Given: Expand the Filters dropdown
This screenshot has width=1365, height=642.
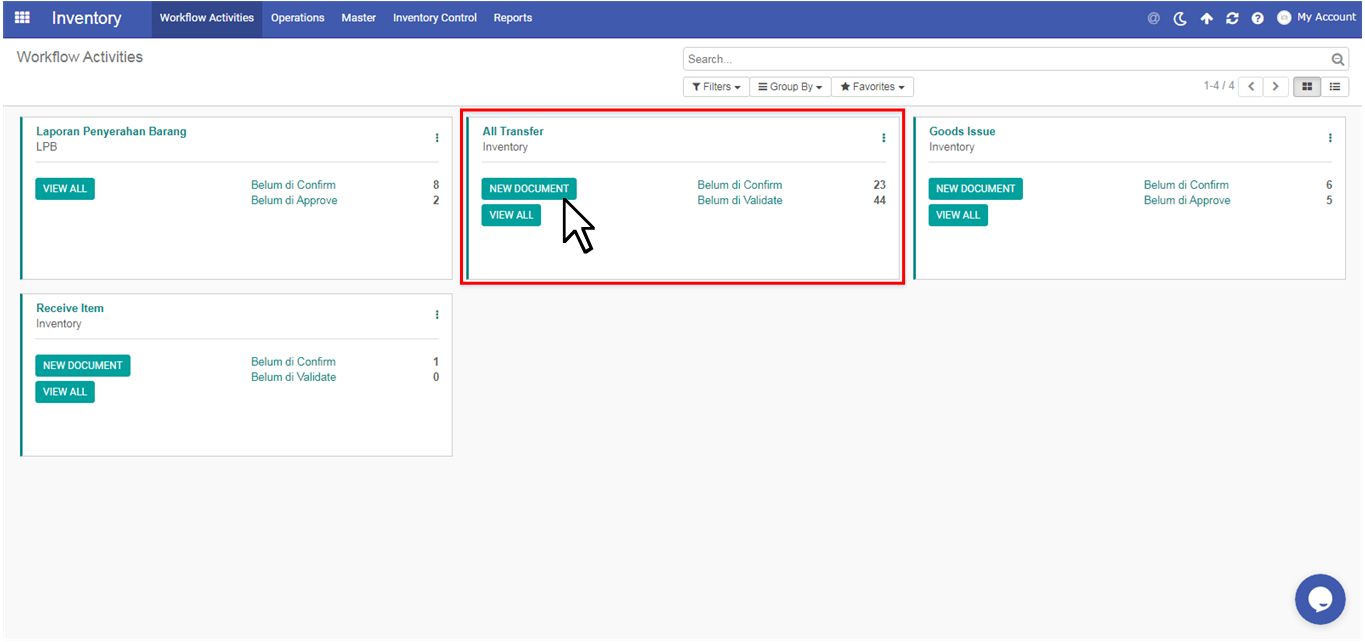Looking at the screenshot, I should [716, 87].
